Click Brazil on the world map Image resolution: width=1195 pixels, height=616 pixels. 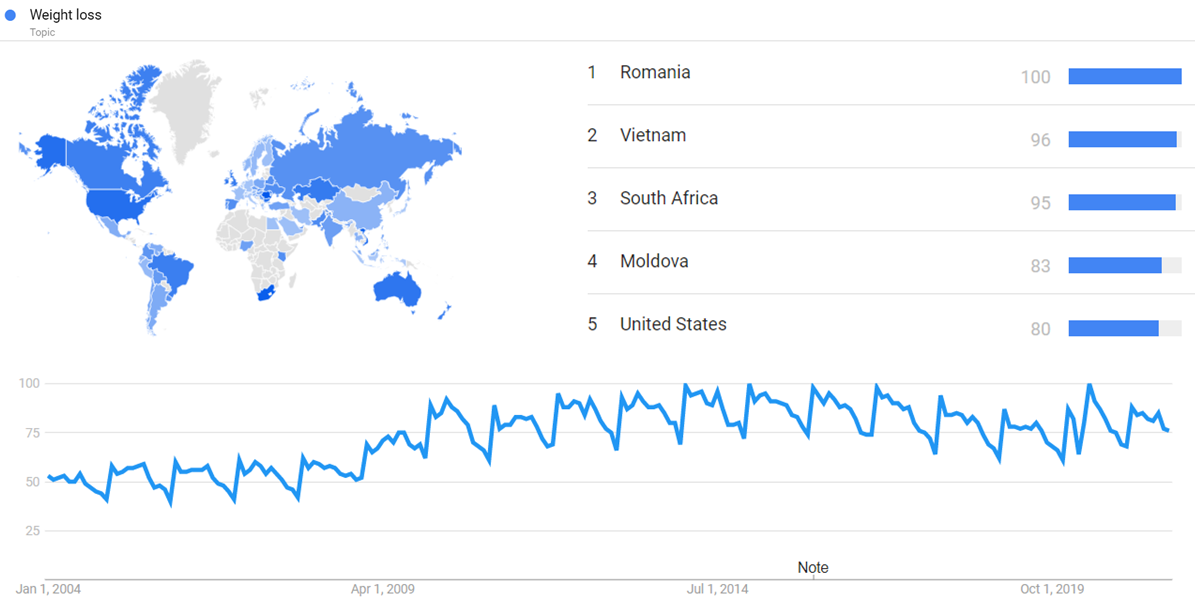(170, 268)
